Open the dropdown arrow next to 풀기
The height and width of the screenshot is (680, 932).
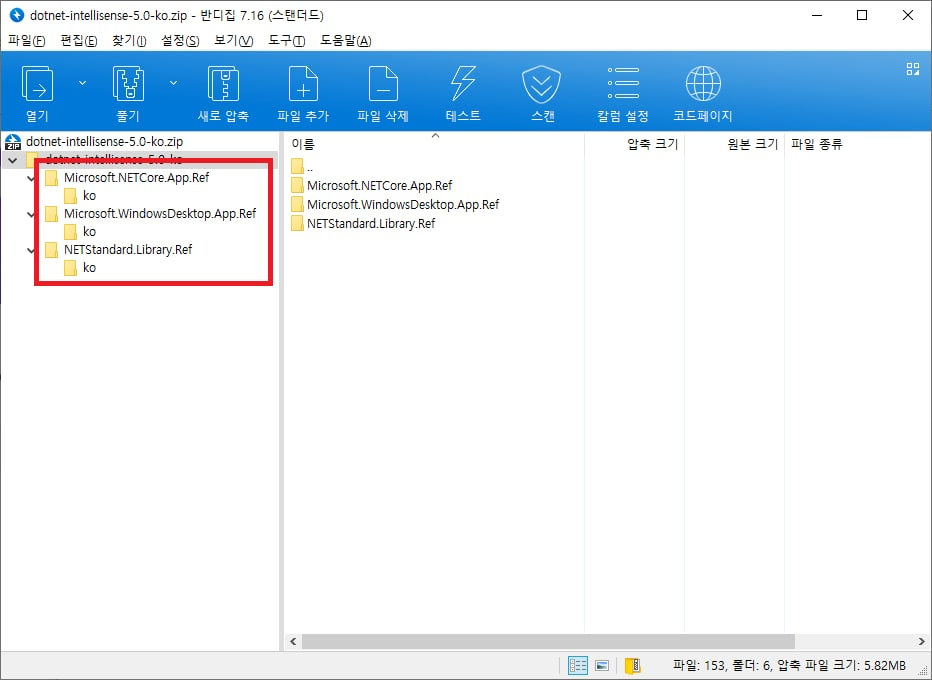[x=174, y=83]
